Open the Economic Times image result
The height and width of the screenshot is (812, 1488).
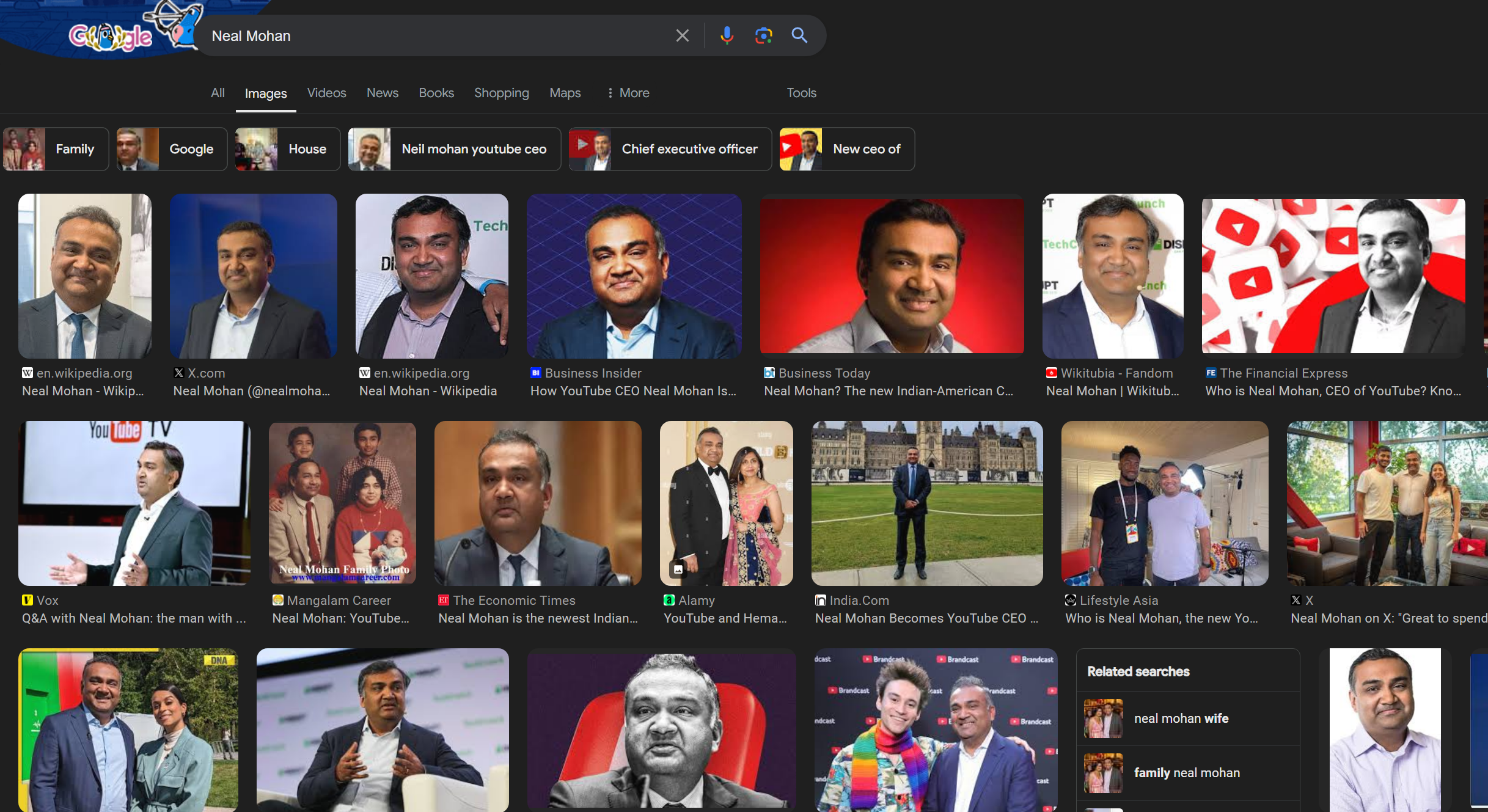538,503
